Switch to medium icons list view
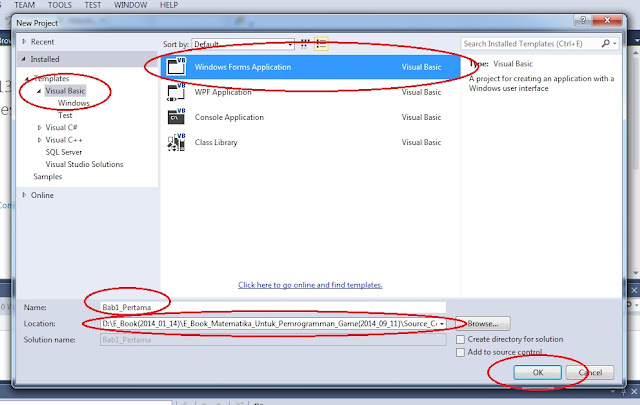The image size is (640, 405). (x=321, y=44)
